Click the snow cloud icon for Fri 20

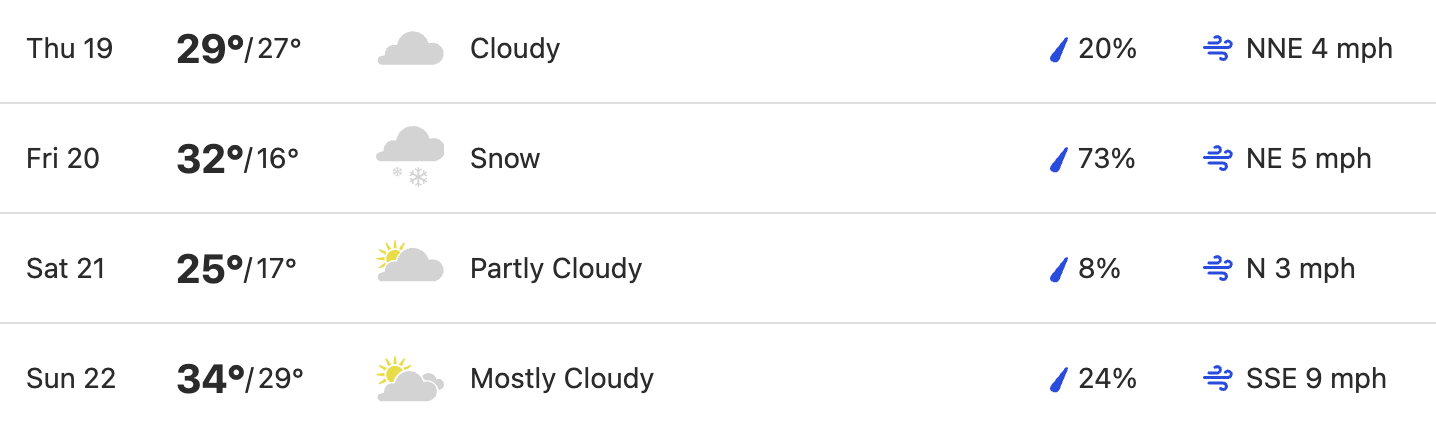(x=410, y=156)
